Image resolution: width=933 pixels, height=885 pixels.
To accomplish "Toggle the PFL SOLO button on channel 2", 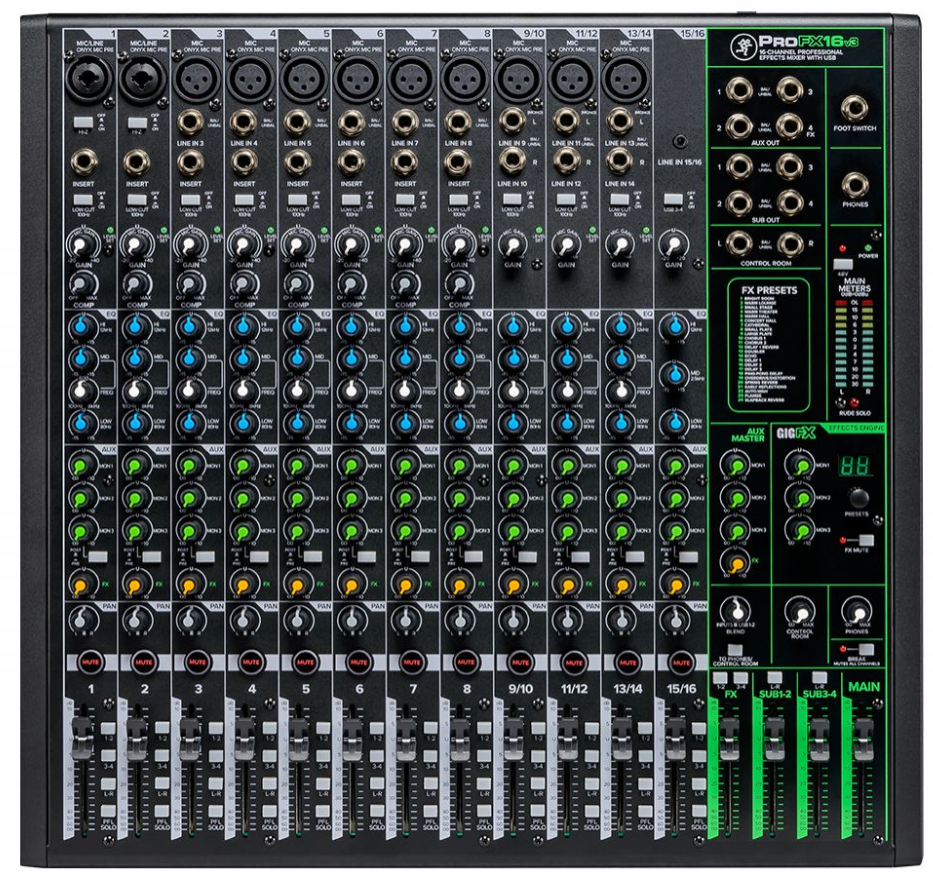I will point(162,810).
